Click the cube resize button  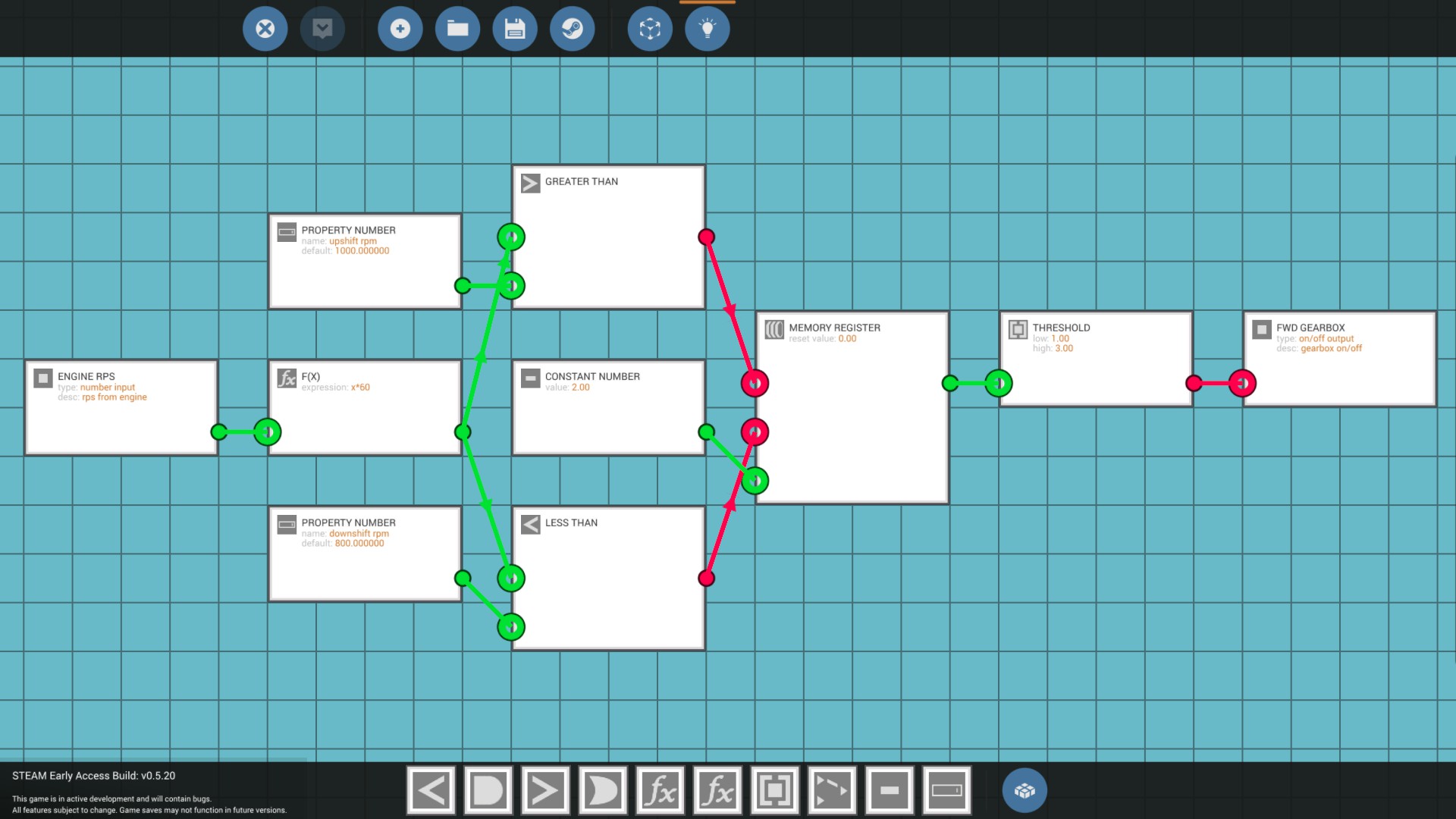coord(650,29)
